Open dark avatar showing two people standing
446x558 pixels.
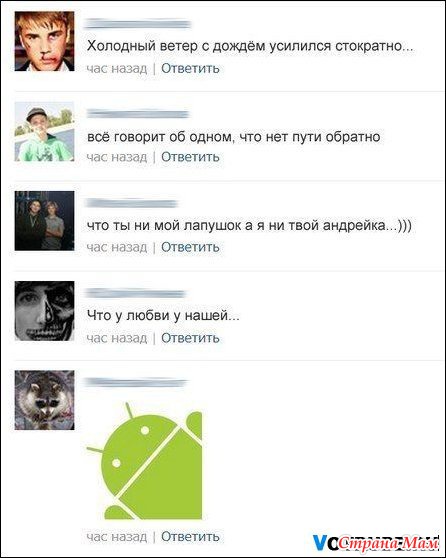pos(44,221)
